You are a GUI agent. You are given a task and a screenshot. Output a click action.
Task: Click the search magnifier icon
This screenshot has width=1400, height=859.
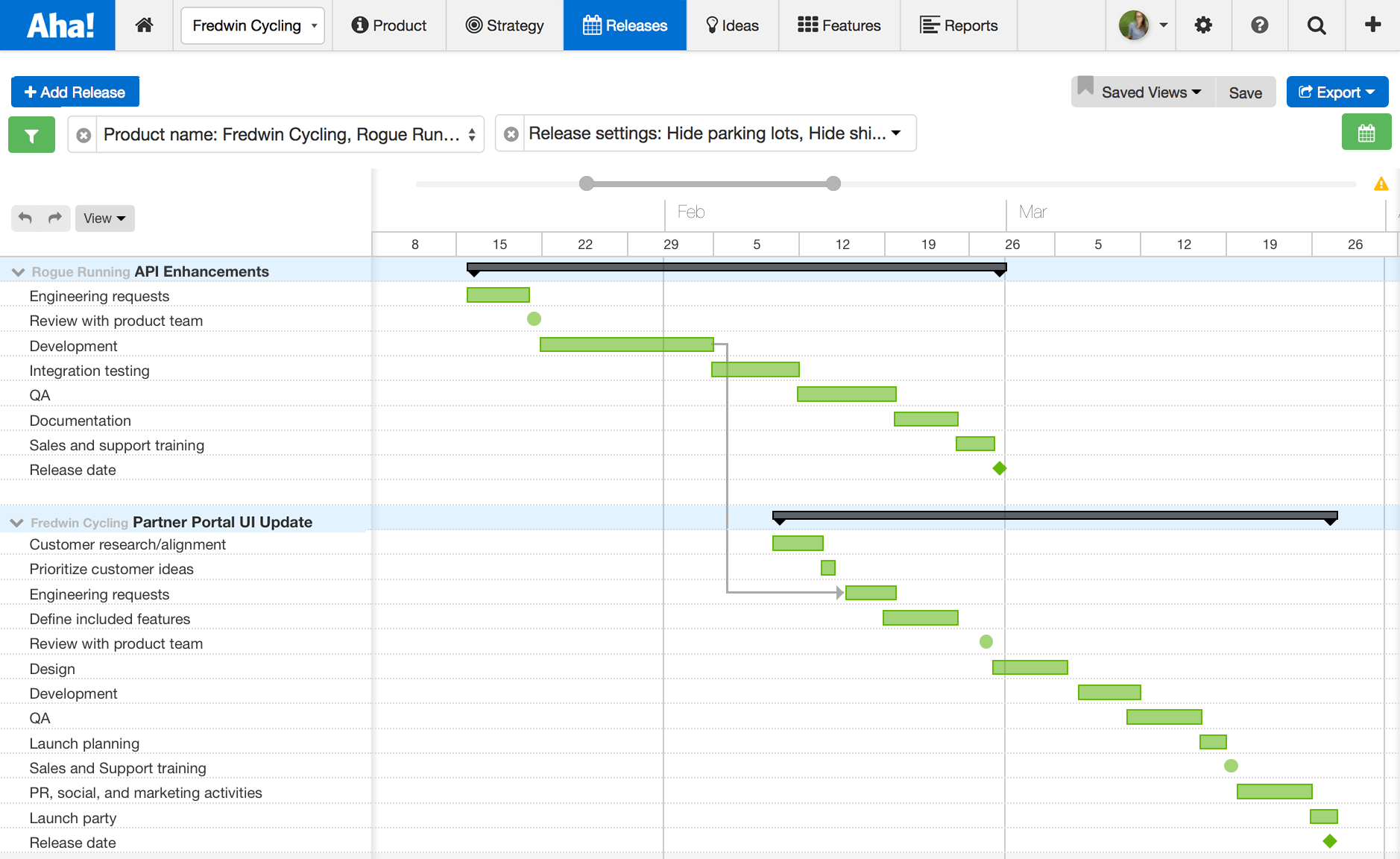coord(1317,25)
